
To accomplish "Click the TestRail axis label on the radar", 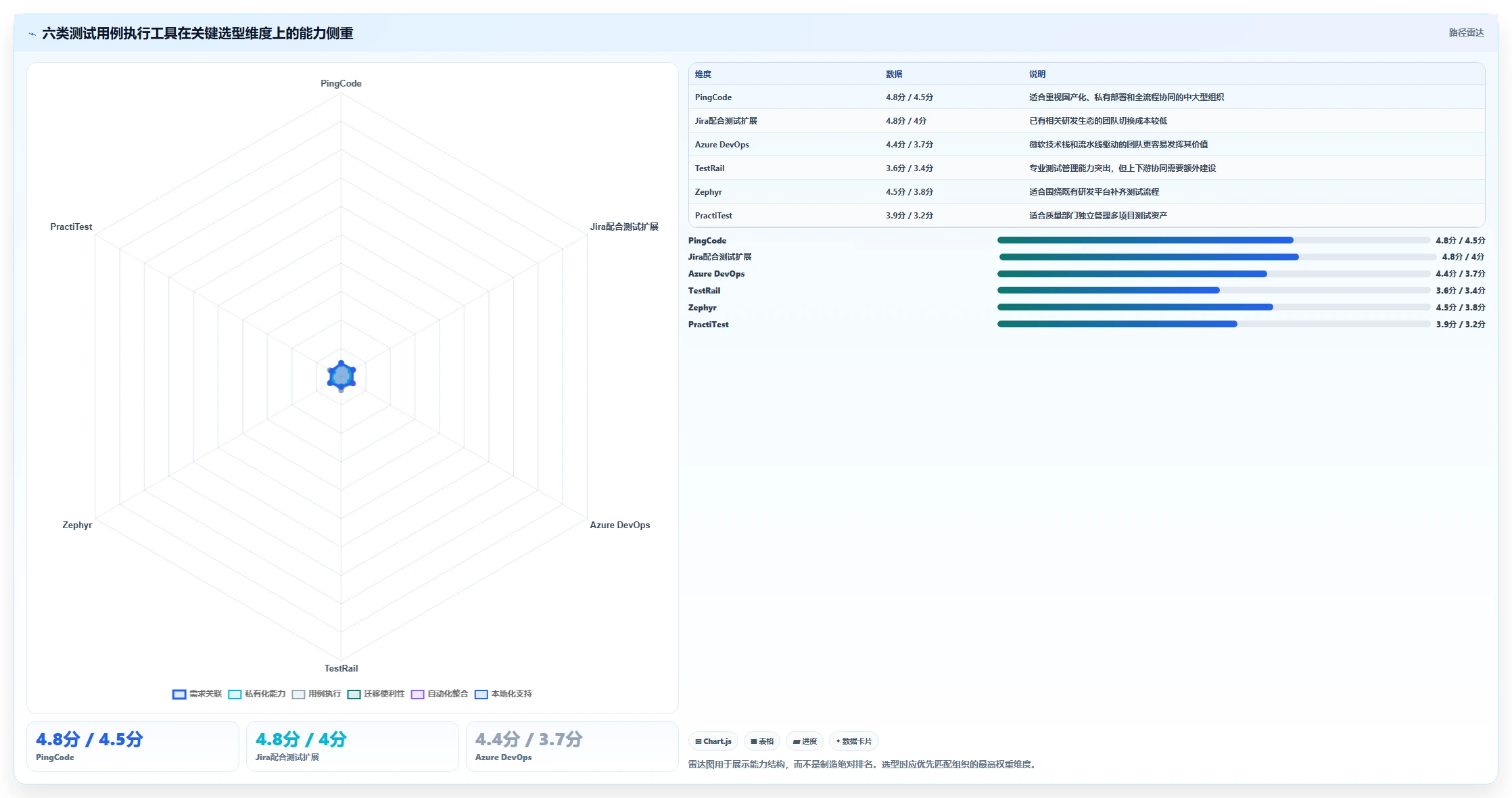I will pos(341,668).
